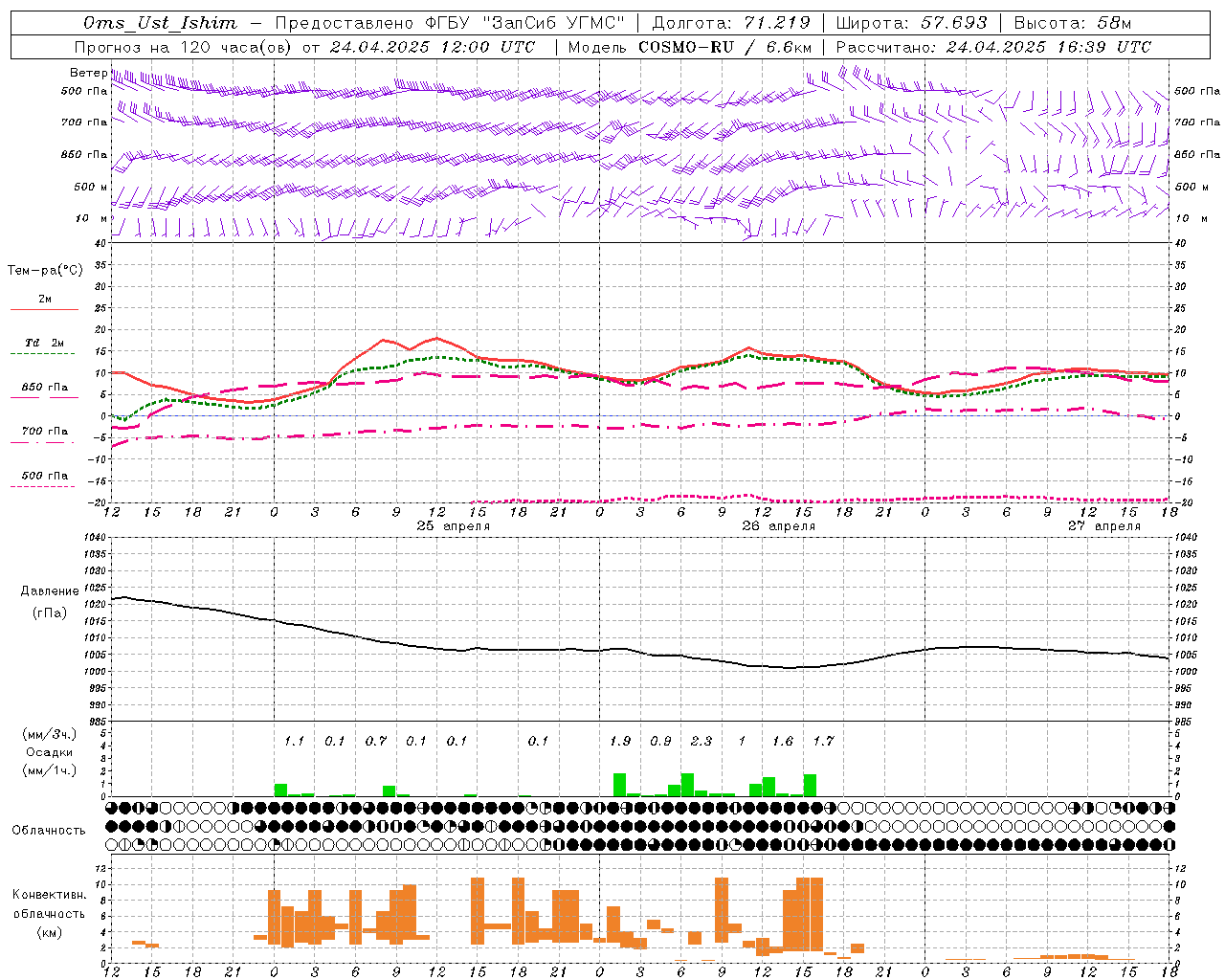The height and width of the screenshot is (980, 1225).
Task: Click the forecast period text Прогноз на 120 часа(ов)
Action: point(185,47)
